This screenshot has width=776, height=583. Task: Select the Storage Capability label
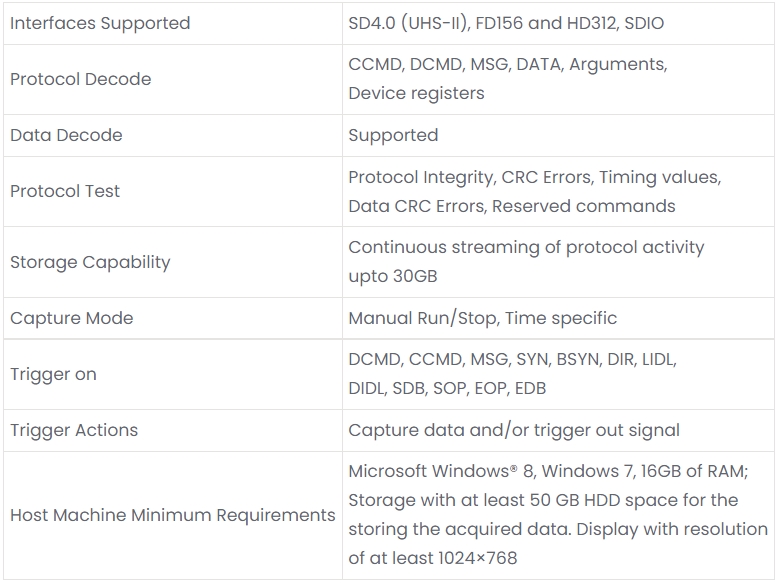tap(90, 262)
